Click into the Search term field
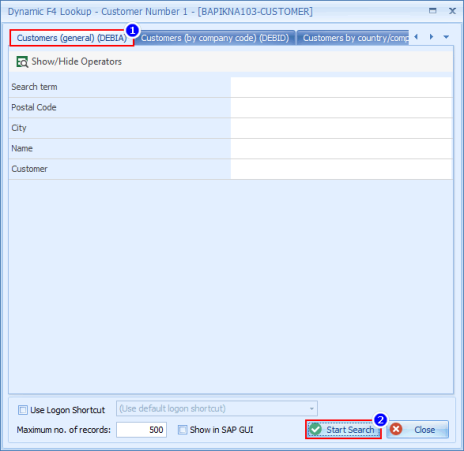The height and width of the screenshot is (451, 464). (341, 87)
